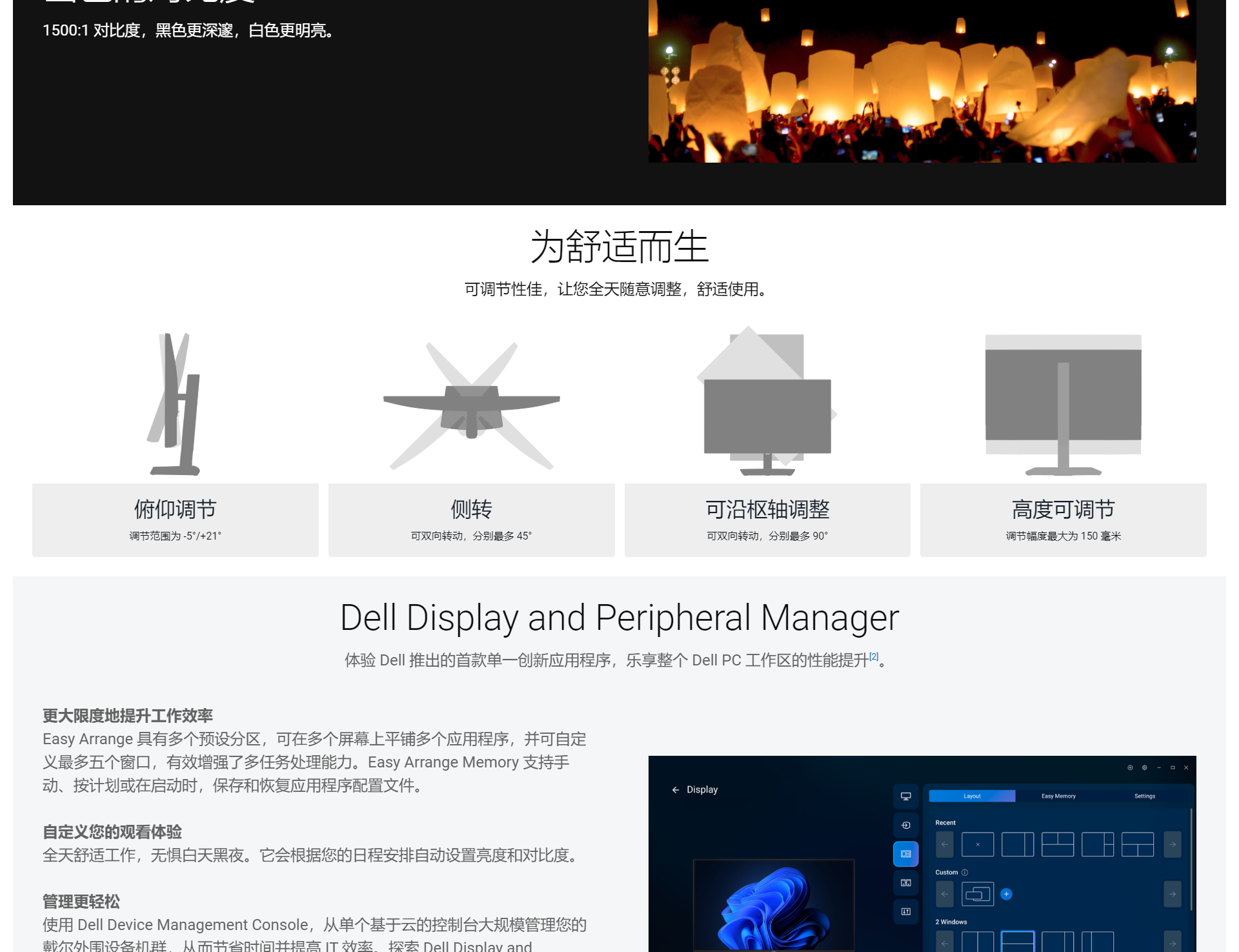The height and width of the screenshot is (952, 1239).
Task: Click the blue plus add custom layout
Action: point(1006,894)
